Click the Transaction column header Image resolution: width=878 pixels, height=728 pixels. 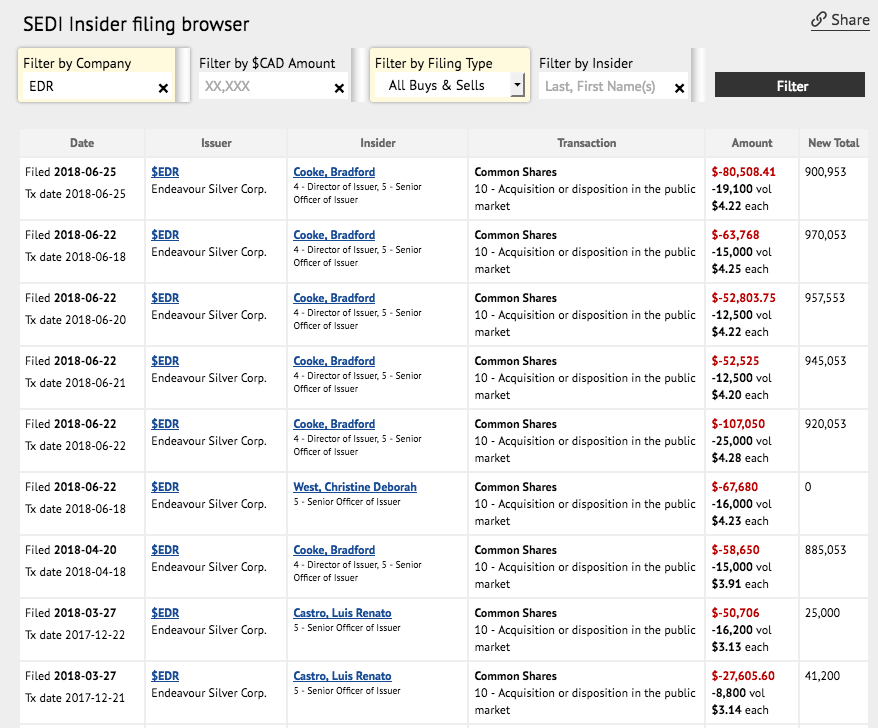coord(586,143)
